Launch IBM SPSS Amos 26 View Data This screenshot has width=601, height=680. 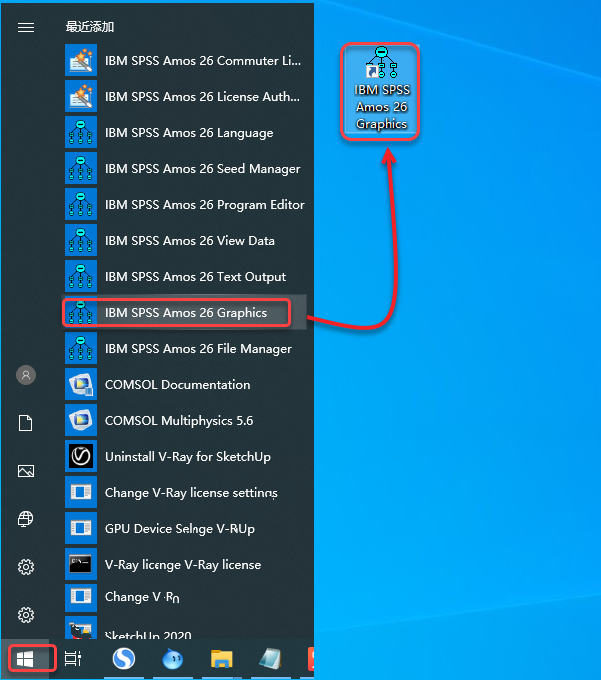point(185,240)
